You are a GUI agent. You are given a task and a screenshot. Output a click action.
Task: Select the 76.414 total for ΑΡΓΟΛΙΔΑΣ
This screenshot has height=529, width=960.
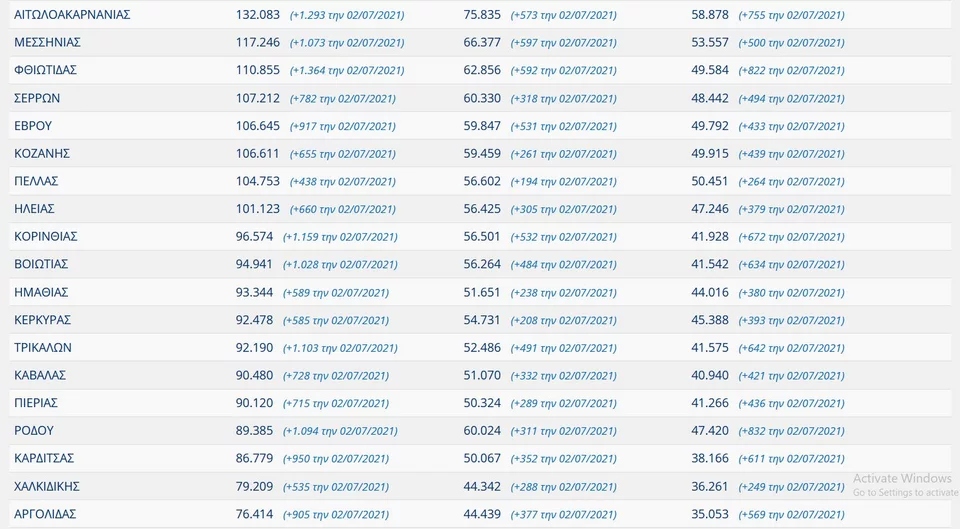tap(257, 514)
